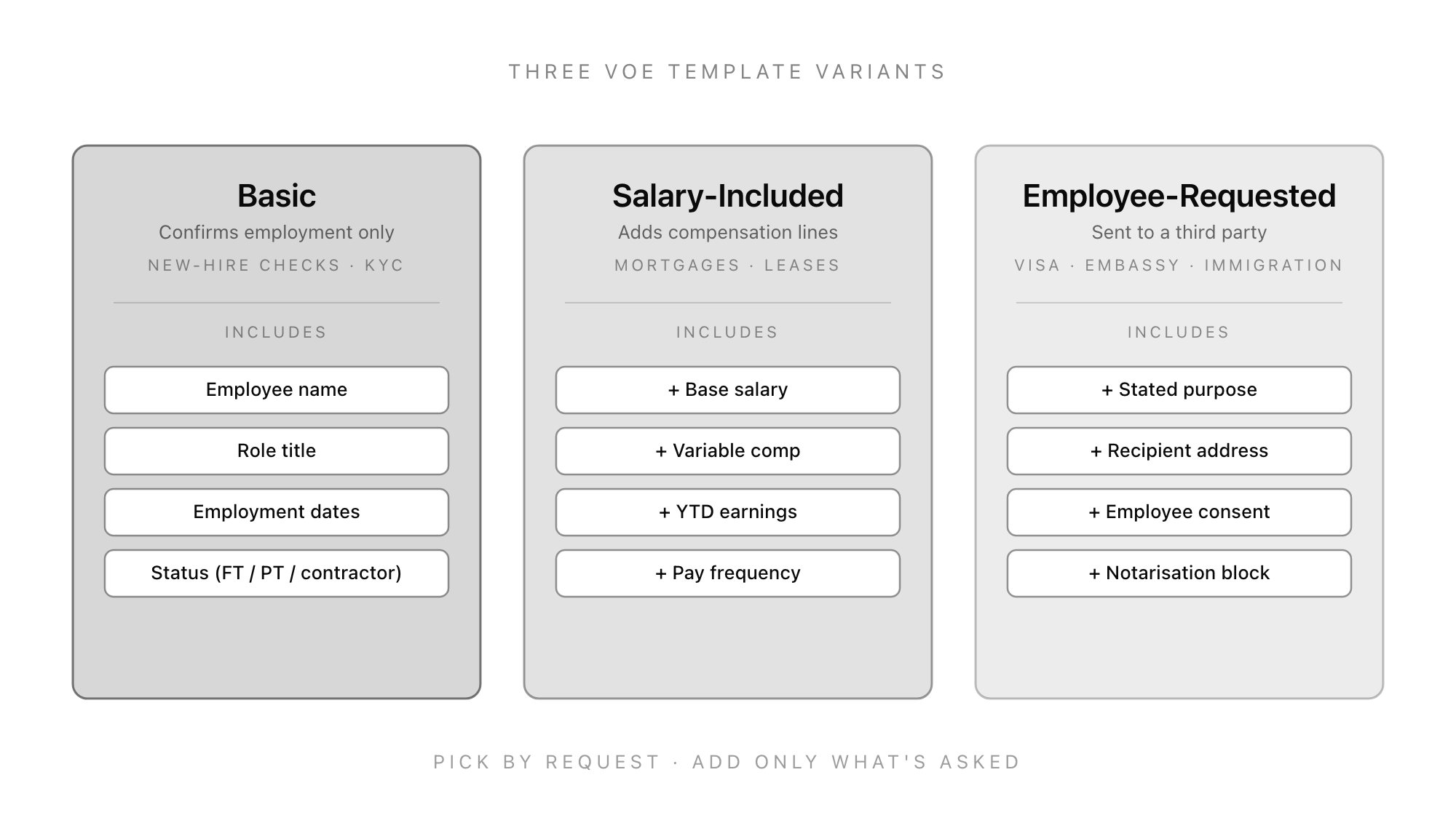Screen dimensions: 1456x815
Task: Select the 'Mortgages · Leases' tag line
Action: coord(728,266)
